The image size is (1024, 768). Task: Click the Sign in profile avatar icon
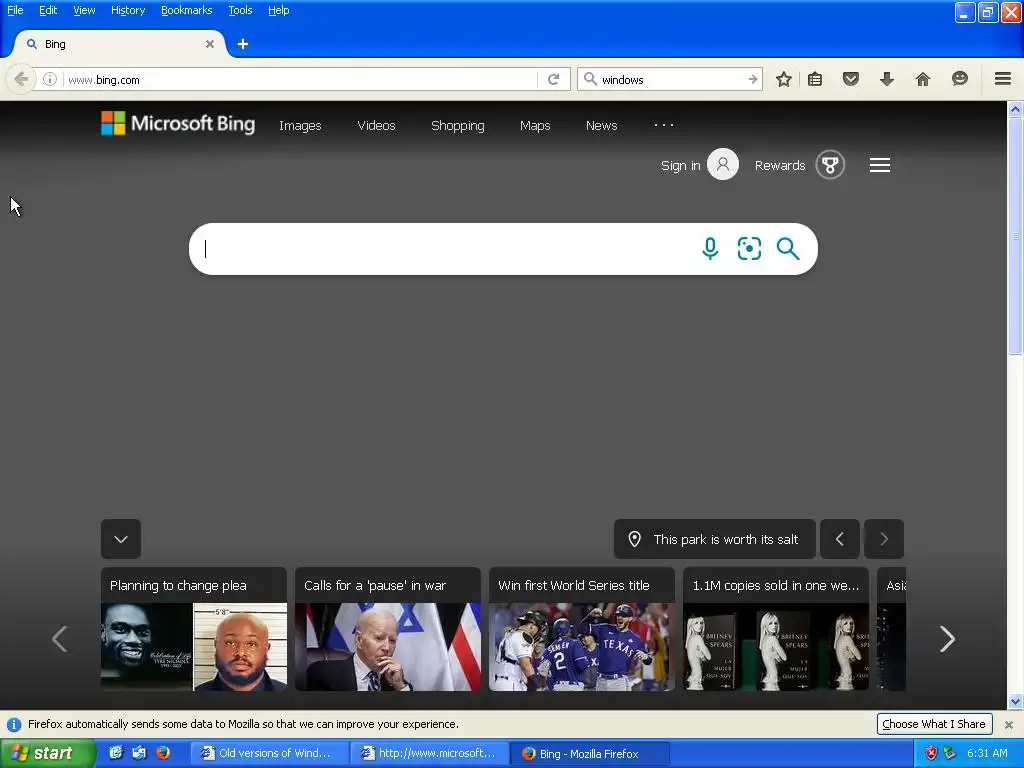tap(723, 165)
